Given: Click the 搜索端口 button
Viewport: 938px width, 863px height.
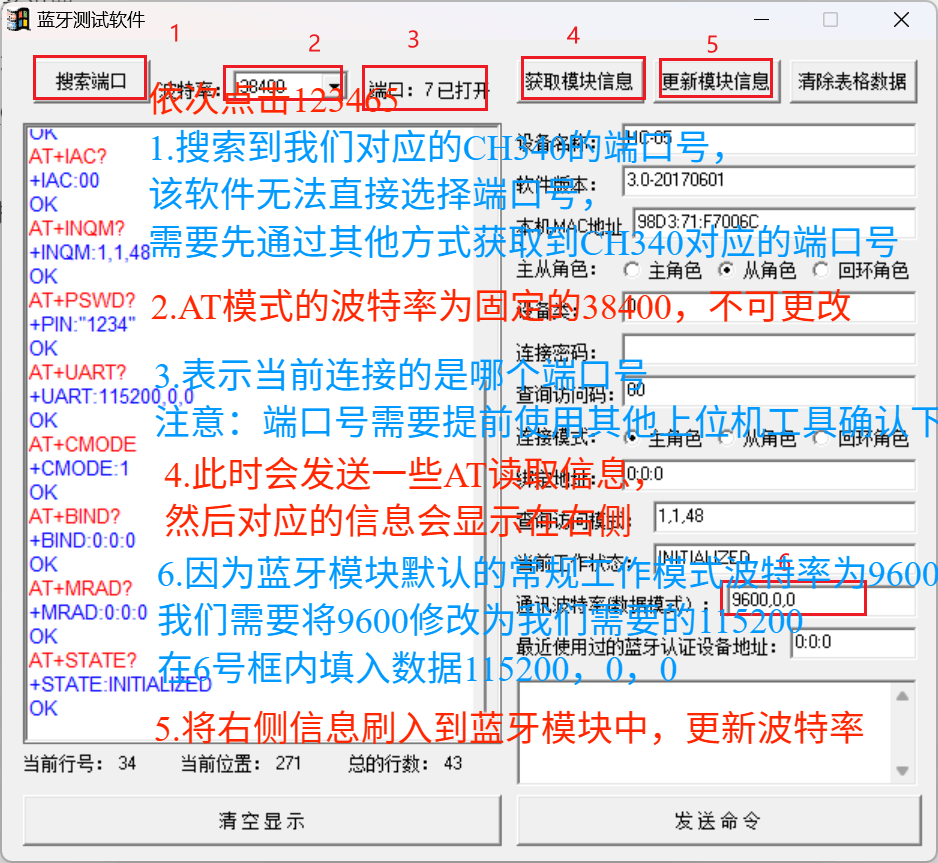Looking at the screenshot, I should point(90,81).
